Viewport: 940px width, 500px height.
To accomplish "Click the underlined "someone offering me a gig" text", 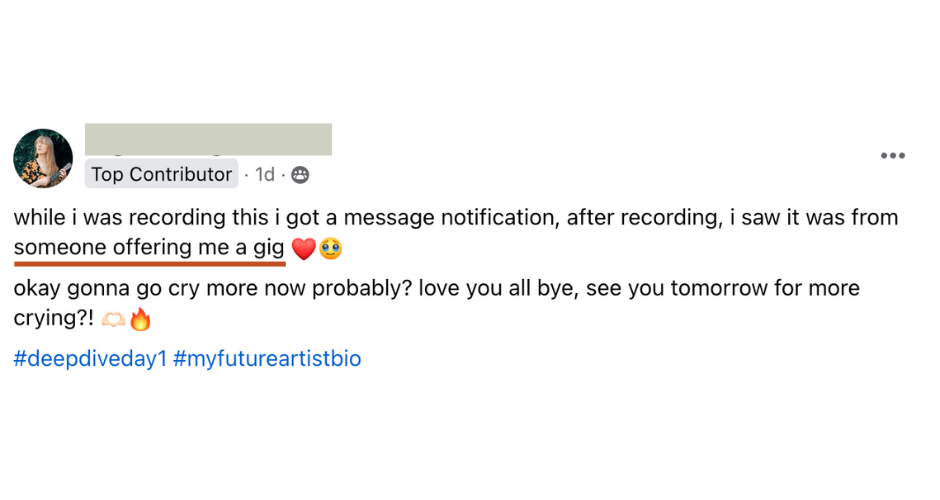I will pyautogui.click(x=149, y=247).
